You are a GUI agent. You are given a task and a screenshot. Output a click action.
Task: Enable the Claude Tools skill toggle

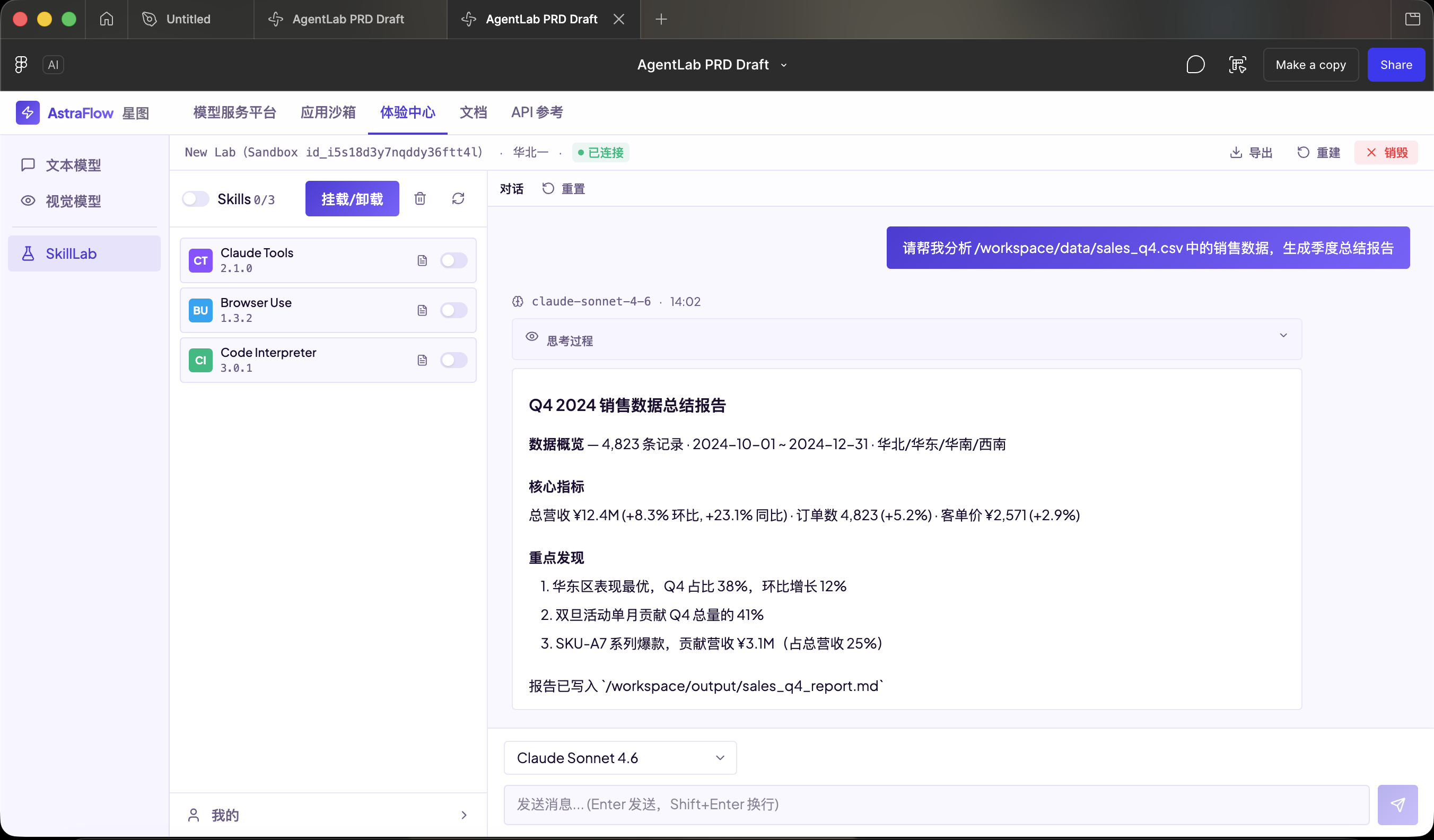(453, 261)
